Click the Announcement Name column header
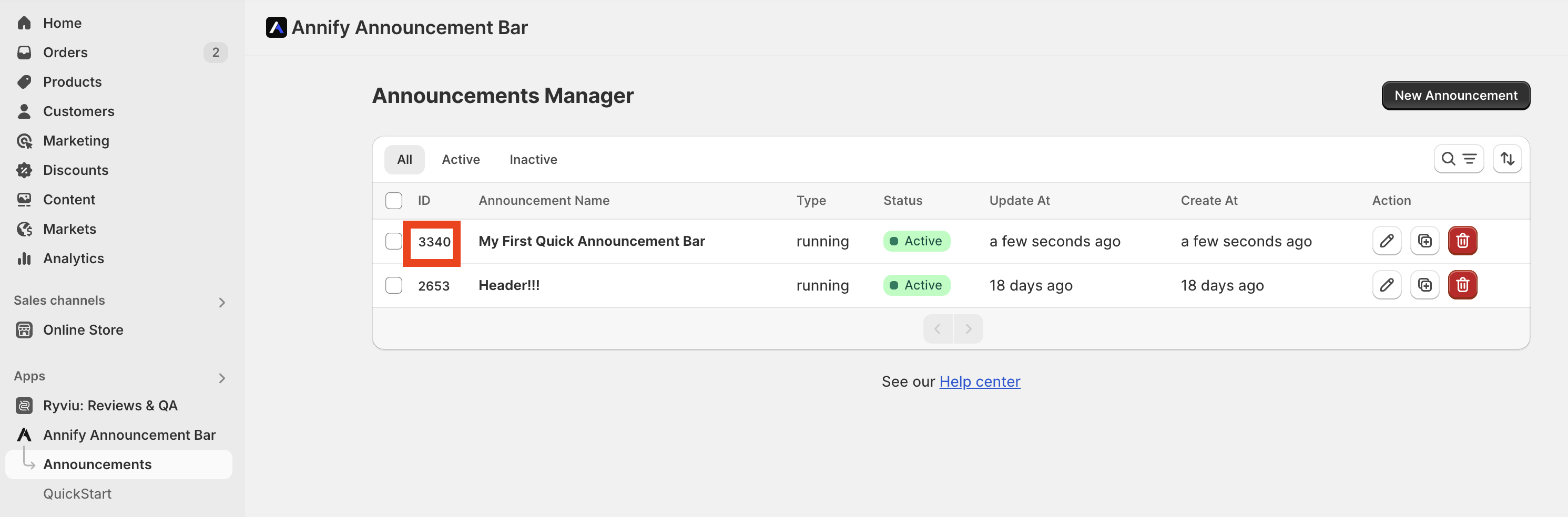This screenshot has width=1568, height=517. pos(544,201)
